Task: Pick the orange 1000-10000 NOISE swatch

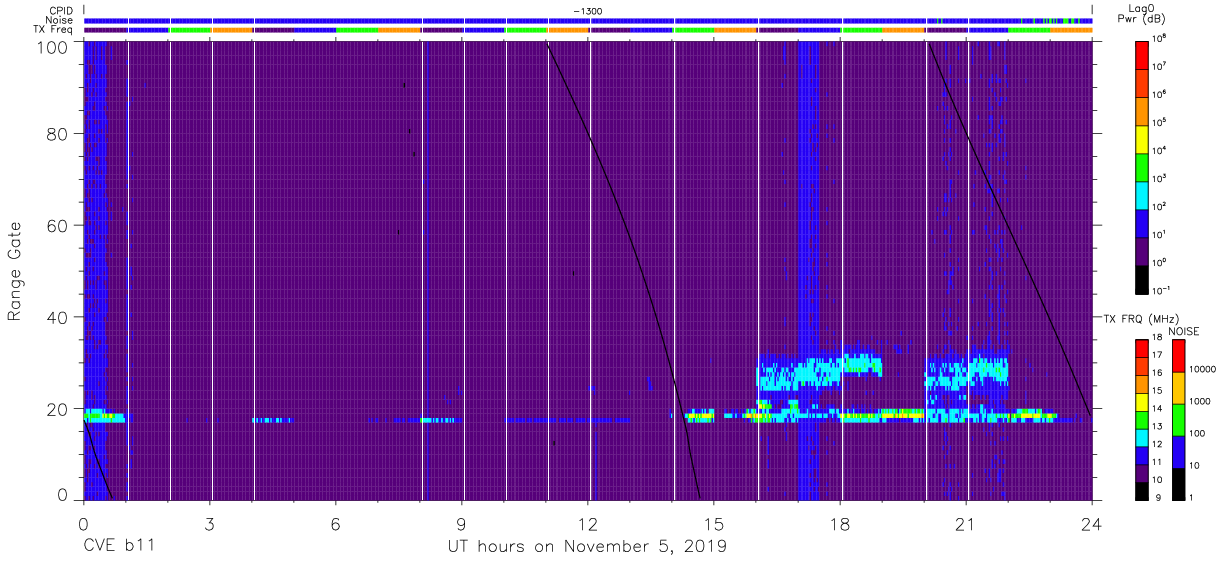Action: (x=1177, y=387)
